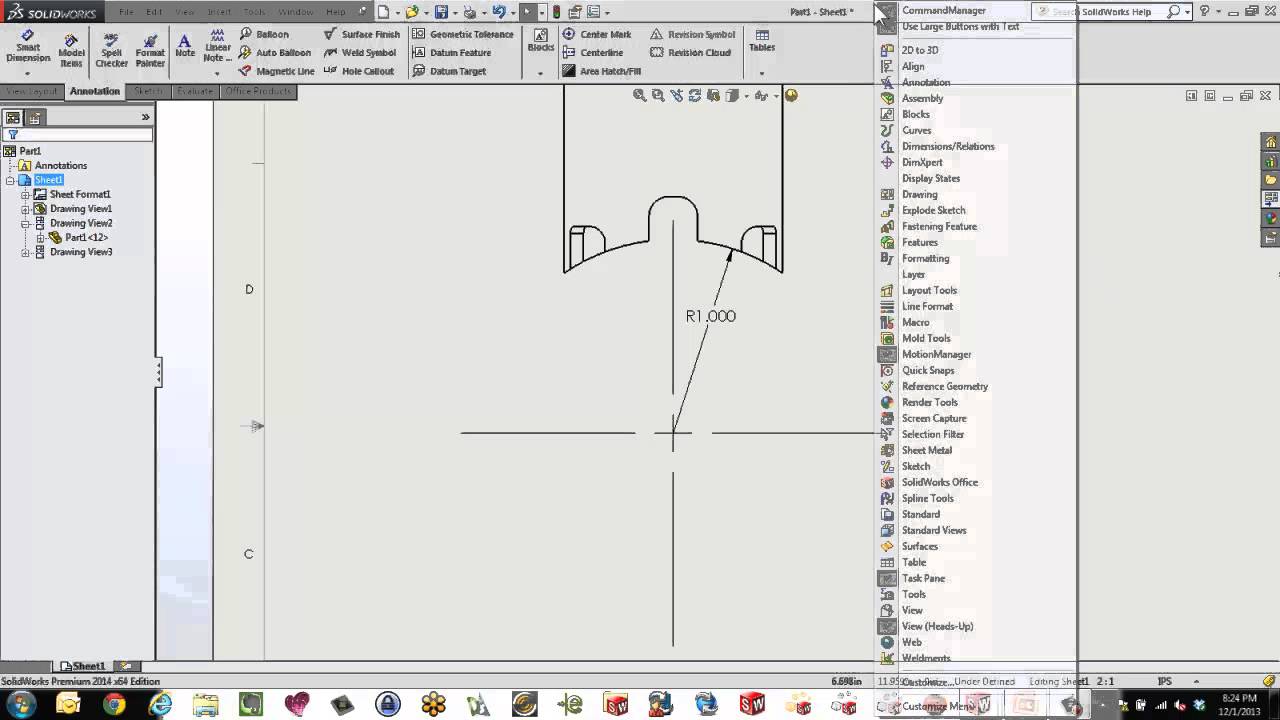Insert a Note annotation

[x=185, y=46]
